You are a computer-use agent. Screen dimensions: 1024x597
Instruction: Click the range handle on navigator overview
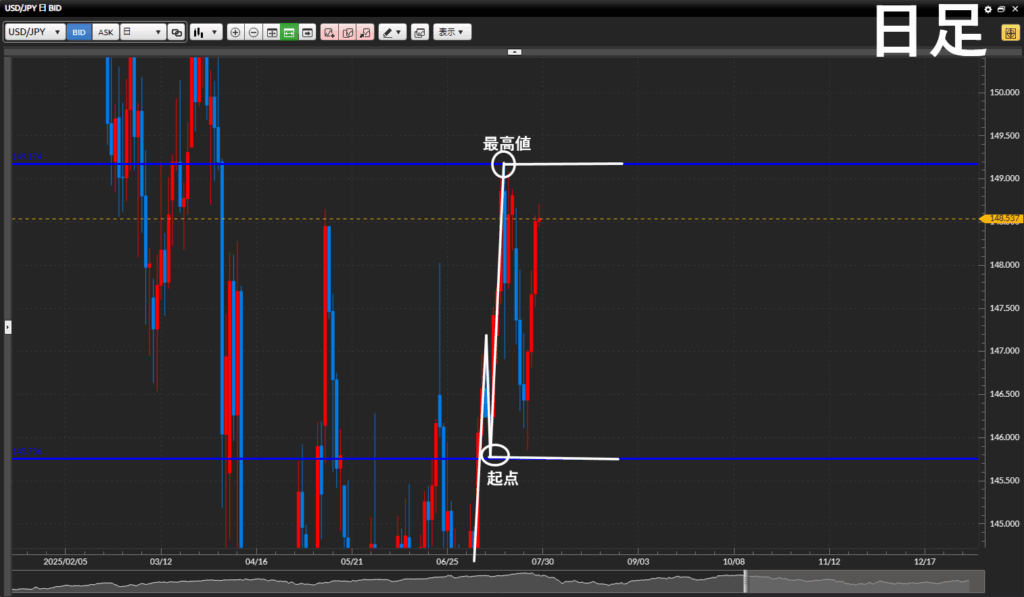[745, 581]
